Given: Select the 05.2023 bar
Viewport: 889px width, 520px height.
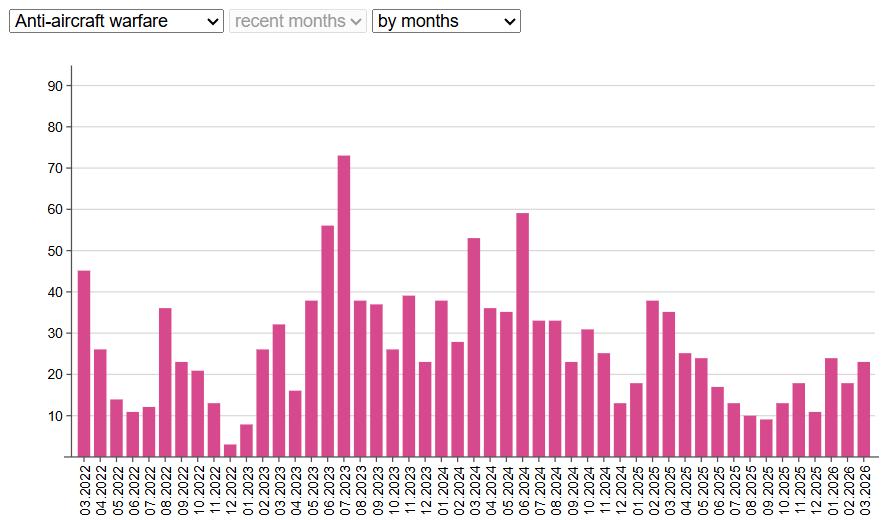Looking at the screenshot, I should tap(311, 378).
